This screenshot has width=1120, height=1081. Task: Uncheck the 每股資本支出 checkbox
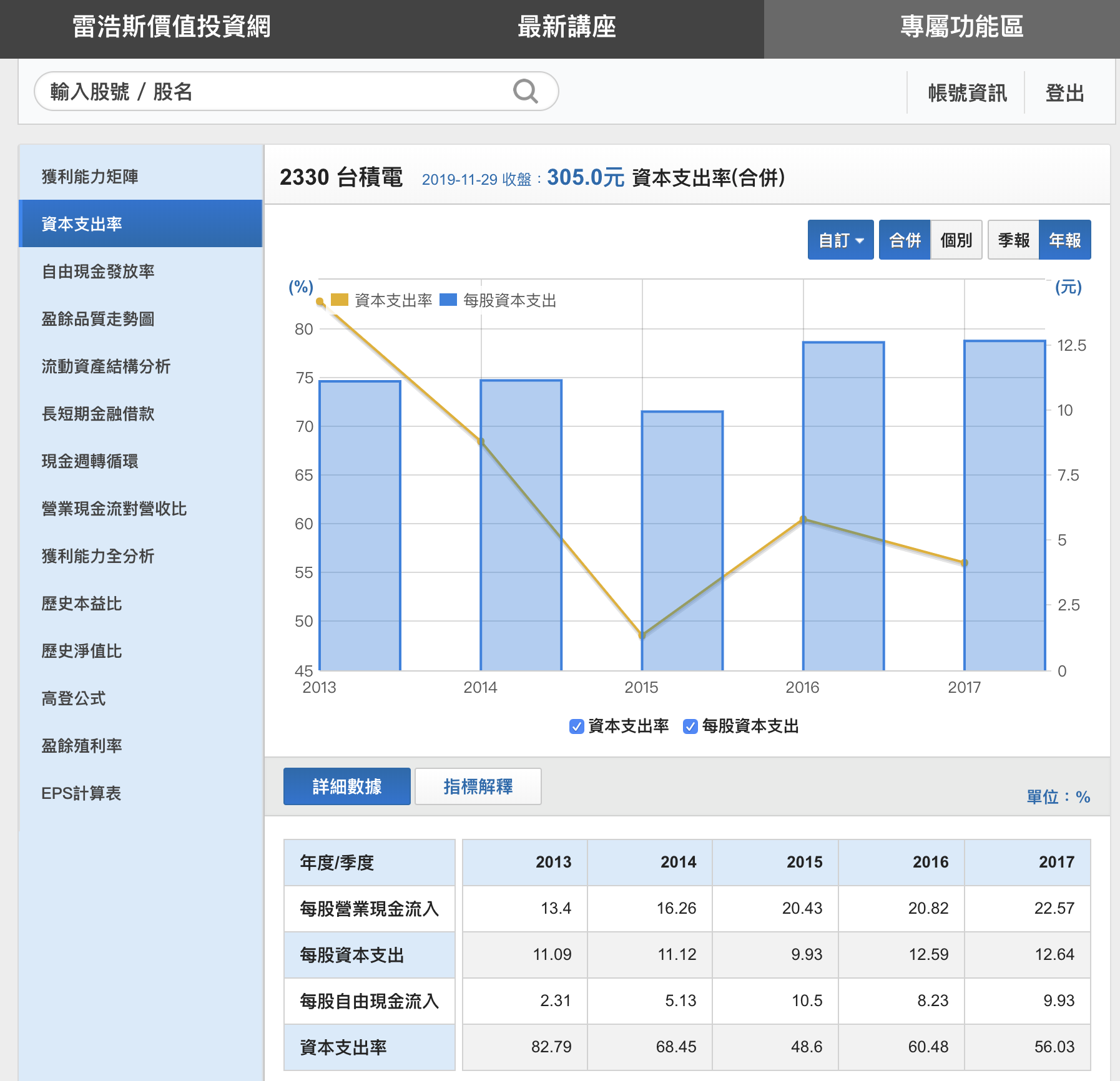click(x=690, y=726)
